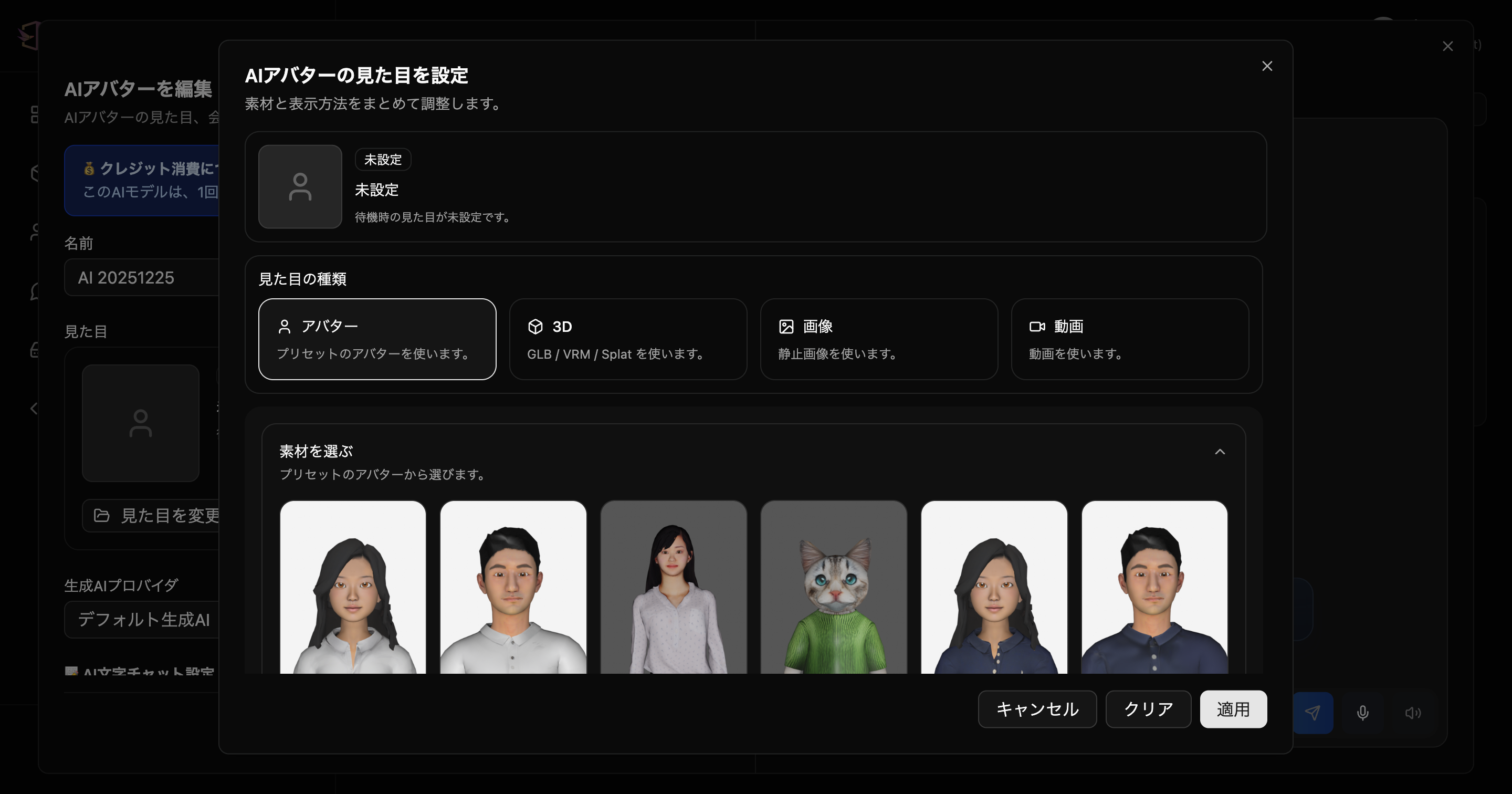Click the video camera icon on the 動画 card
This screenshot has height=794, width=1512.
point(1037,327)
